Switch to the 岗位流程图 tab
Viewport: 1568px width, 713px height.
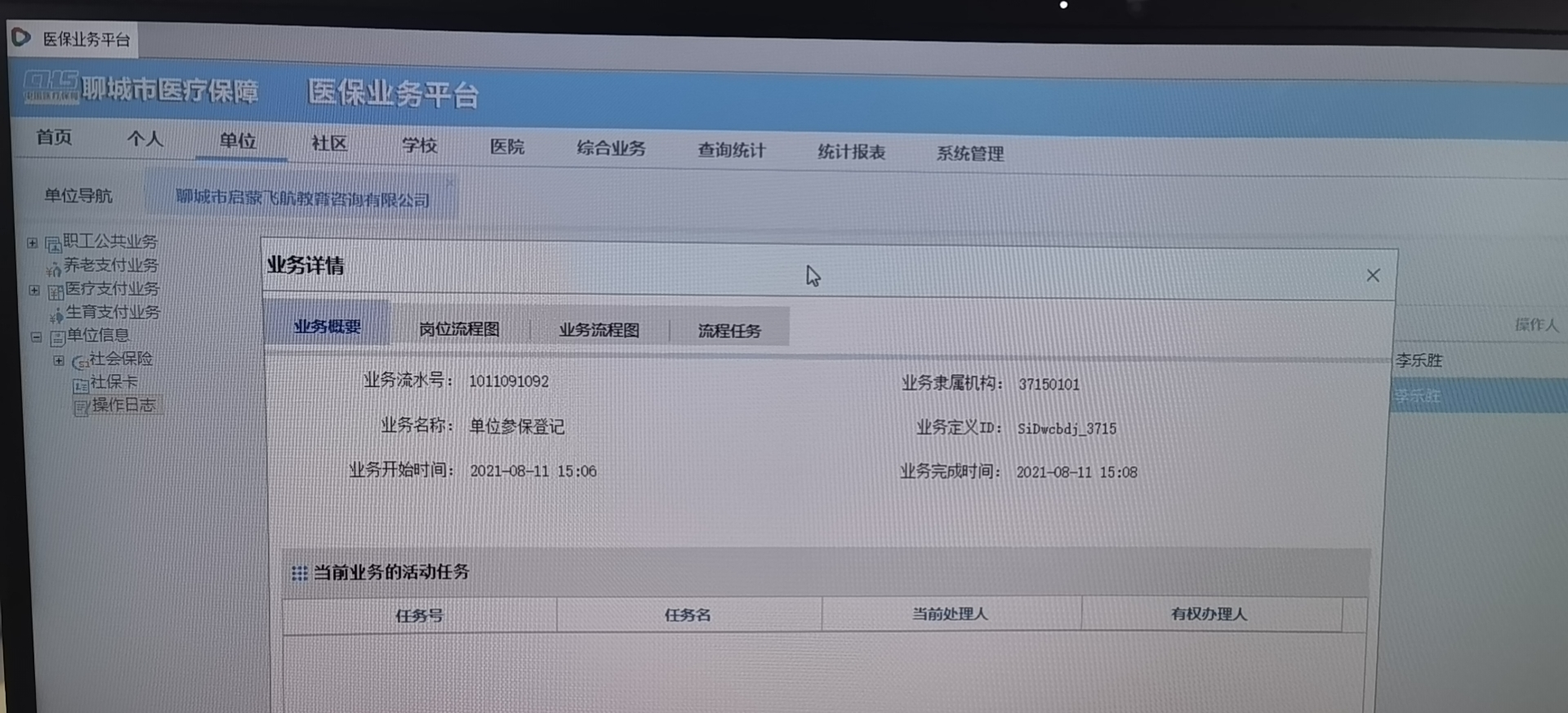tap(459, 329)
